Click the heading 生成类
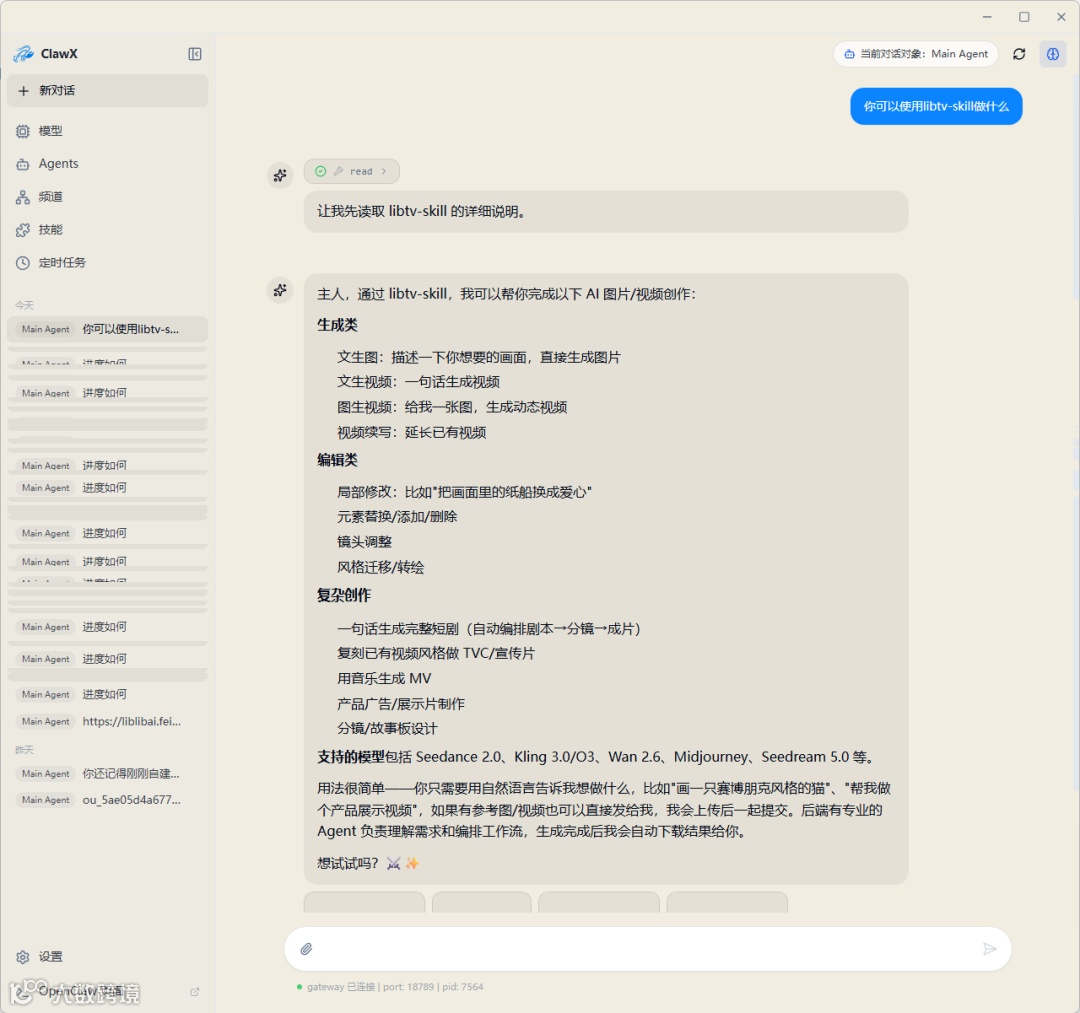Image resolution: width=1080 pixels, height=1013 pixels. click(x=337, y=325)
